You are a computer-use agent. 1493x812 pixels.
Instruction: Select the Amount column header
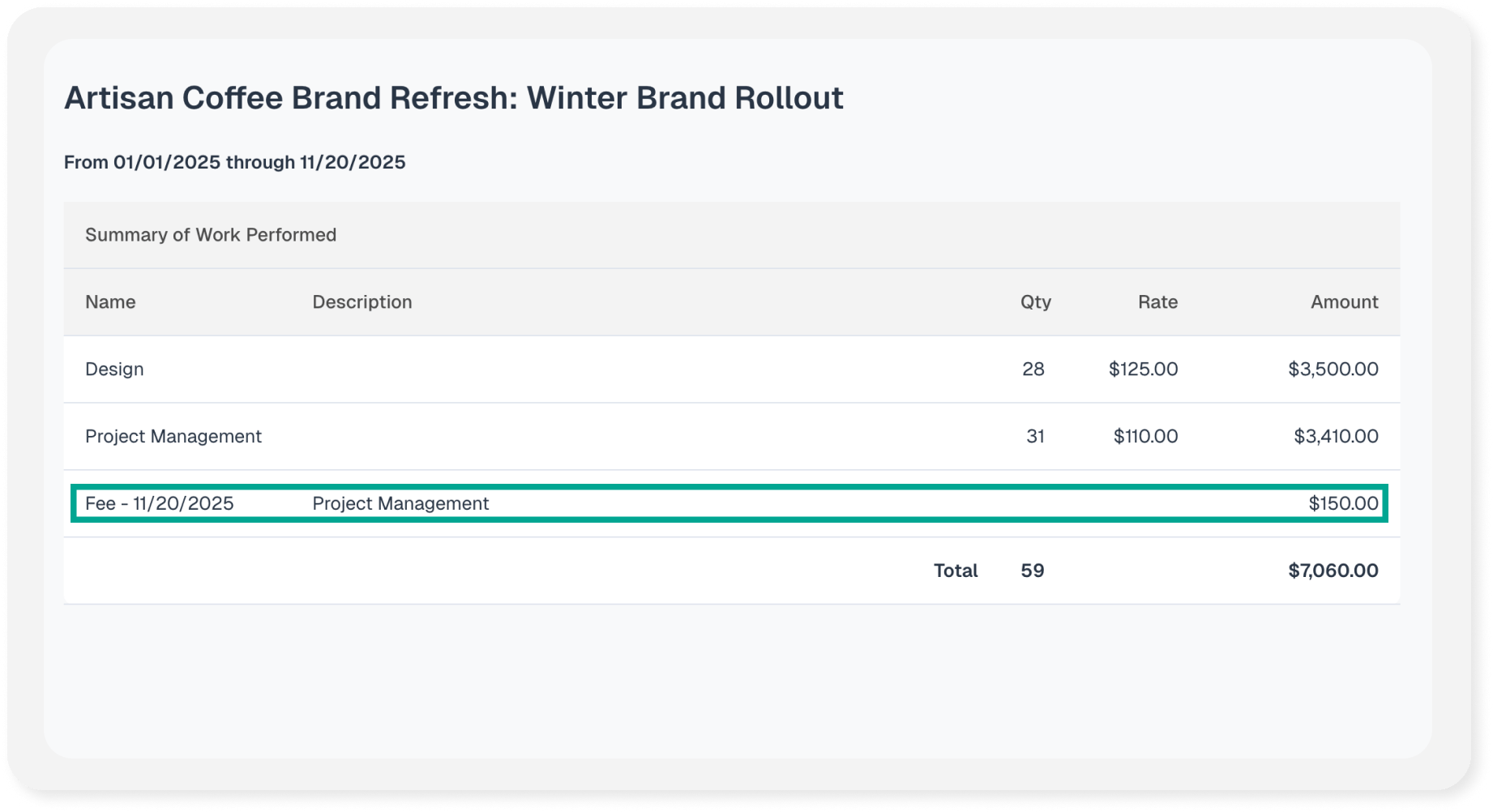tap(1344, 302)
